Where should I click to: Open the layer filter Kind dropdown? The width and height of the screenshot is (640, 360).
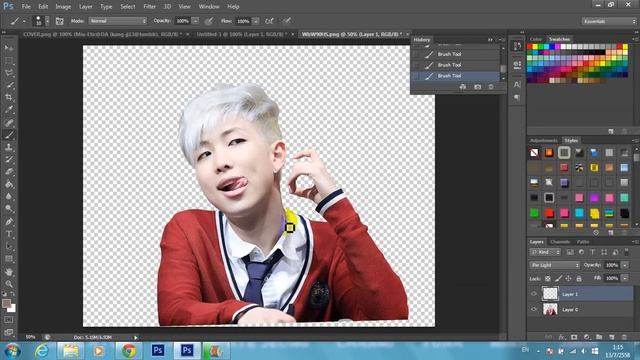(545, 252)
